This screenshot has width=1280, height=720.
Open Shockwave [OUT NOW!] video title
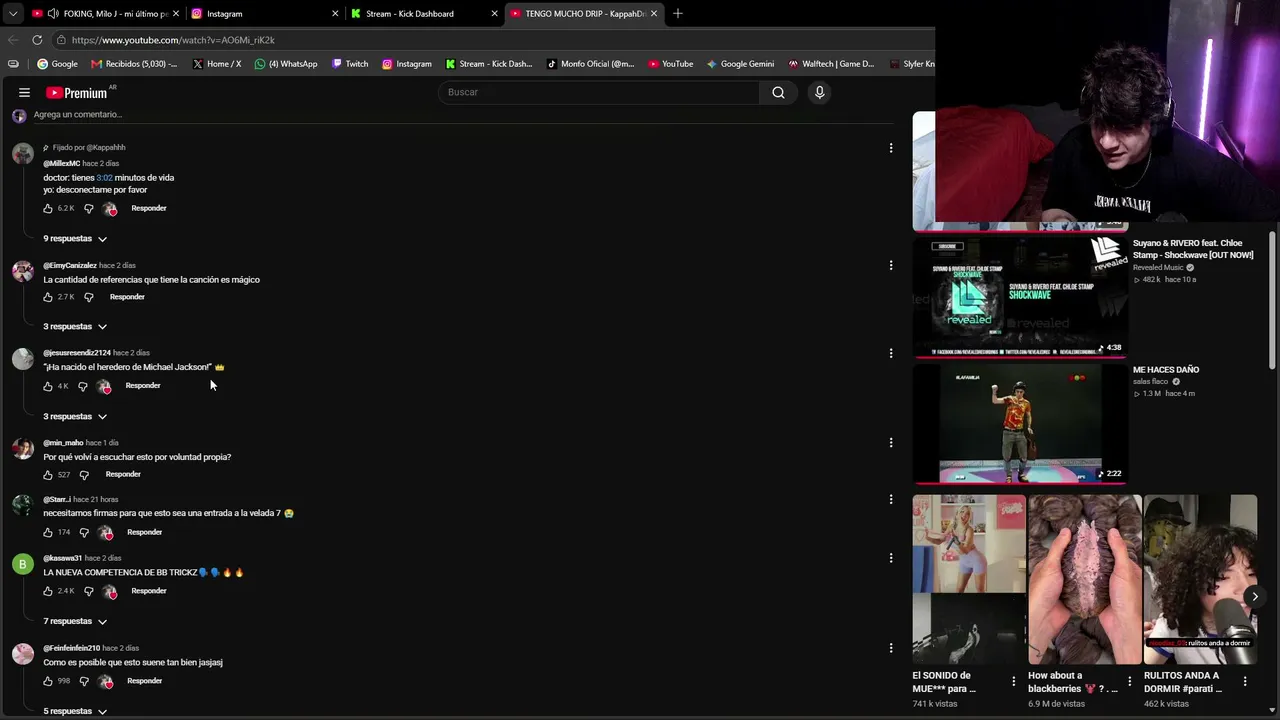tap(1193, 249)
